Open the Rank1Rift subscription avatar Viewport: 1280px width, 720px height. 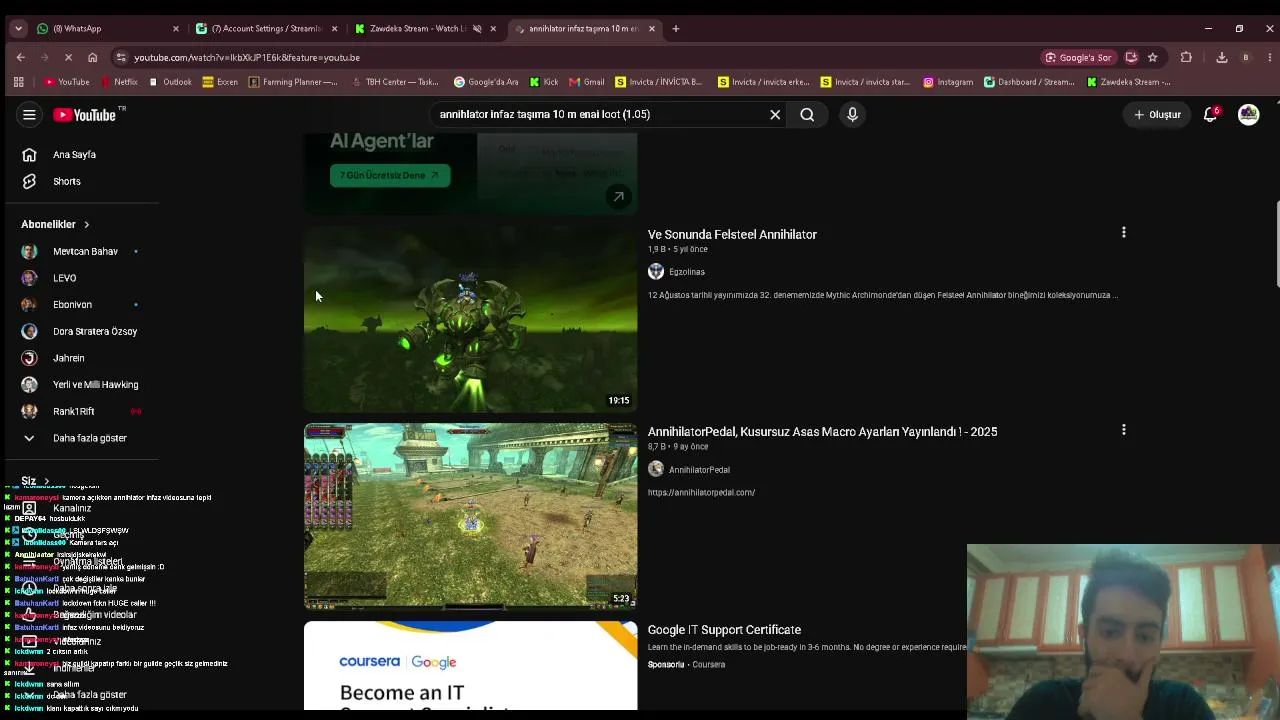29,411
